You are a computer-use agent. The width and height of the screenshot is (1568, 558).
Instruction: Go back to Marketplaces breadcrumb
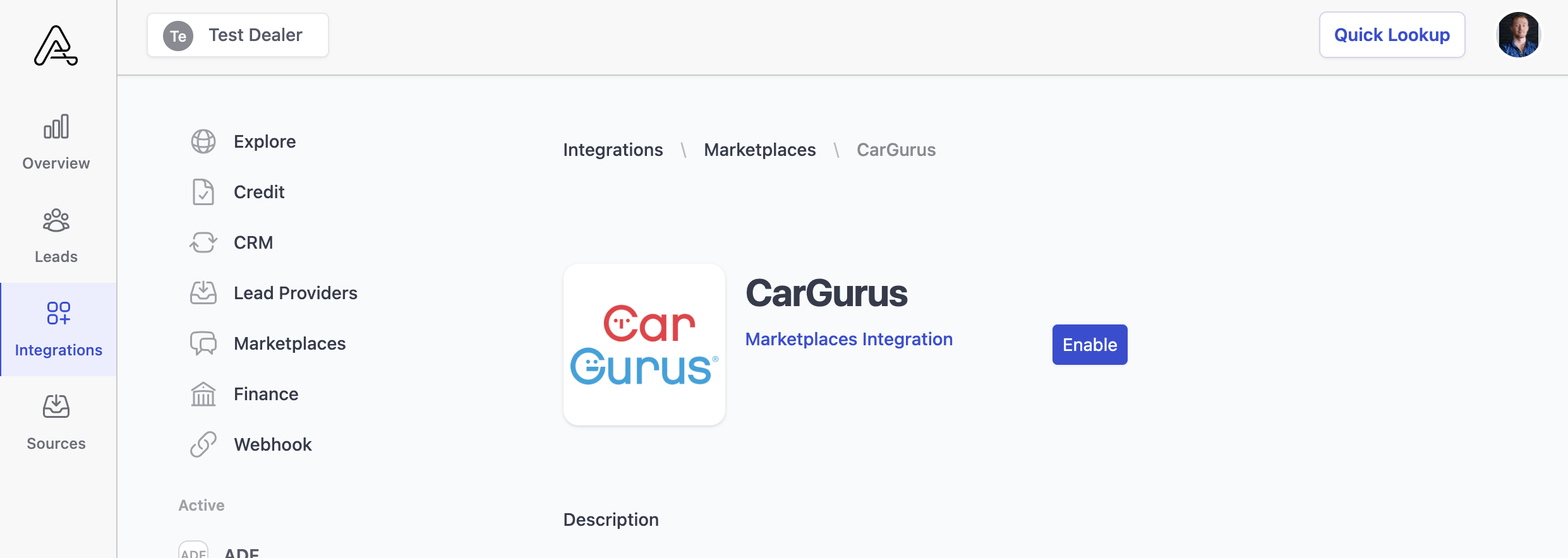click(x=759, y=150)
